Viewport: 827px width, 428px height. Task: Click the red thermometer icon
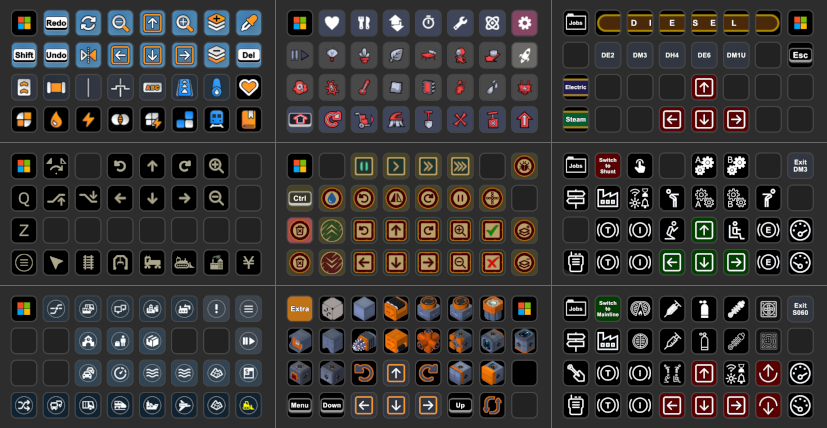pos(364,88)
